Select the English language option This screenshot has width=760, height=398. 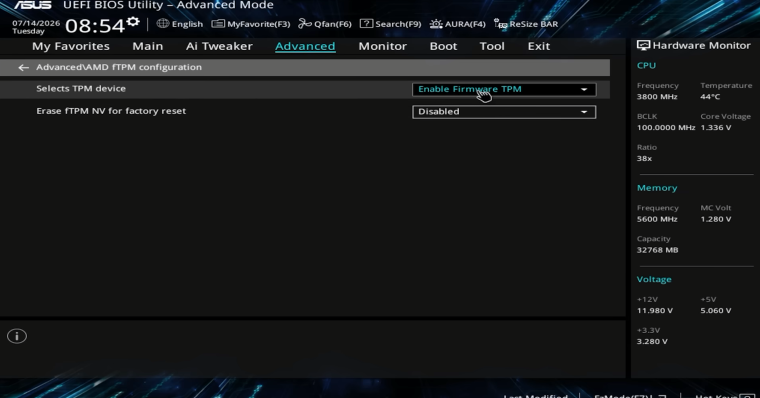[187, 24]
